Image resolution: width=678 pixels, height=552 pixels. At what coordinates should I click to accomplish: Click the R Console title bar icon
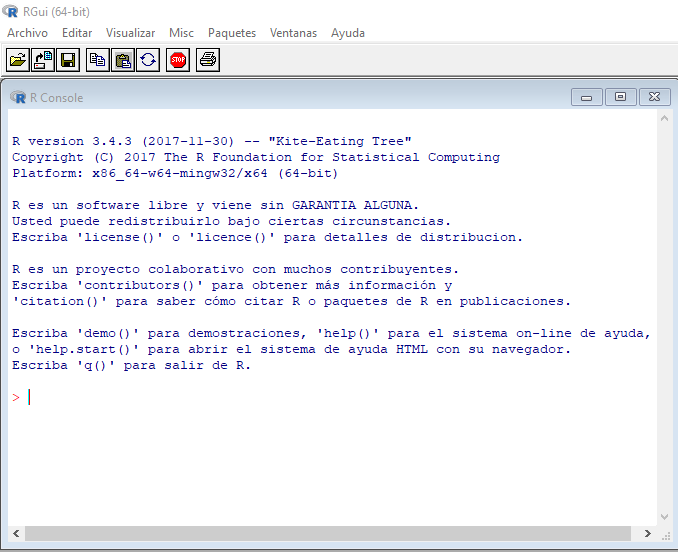click(18, 97)
